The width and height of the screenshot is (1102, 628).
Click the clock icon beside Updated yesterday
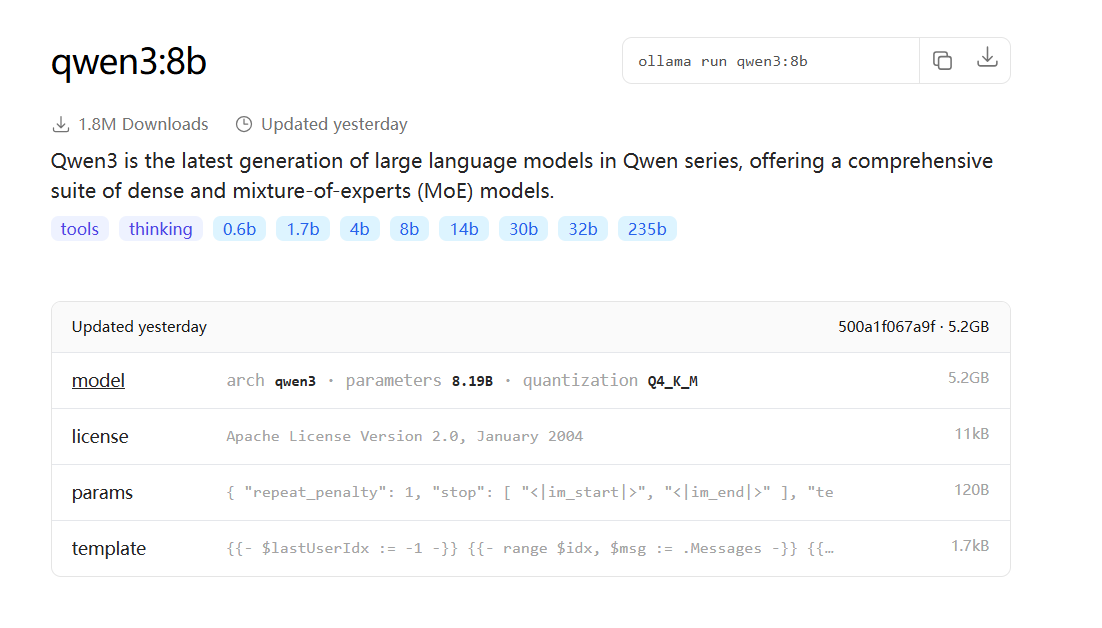tap(244, 124)
